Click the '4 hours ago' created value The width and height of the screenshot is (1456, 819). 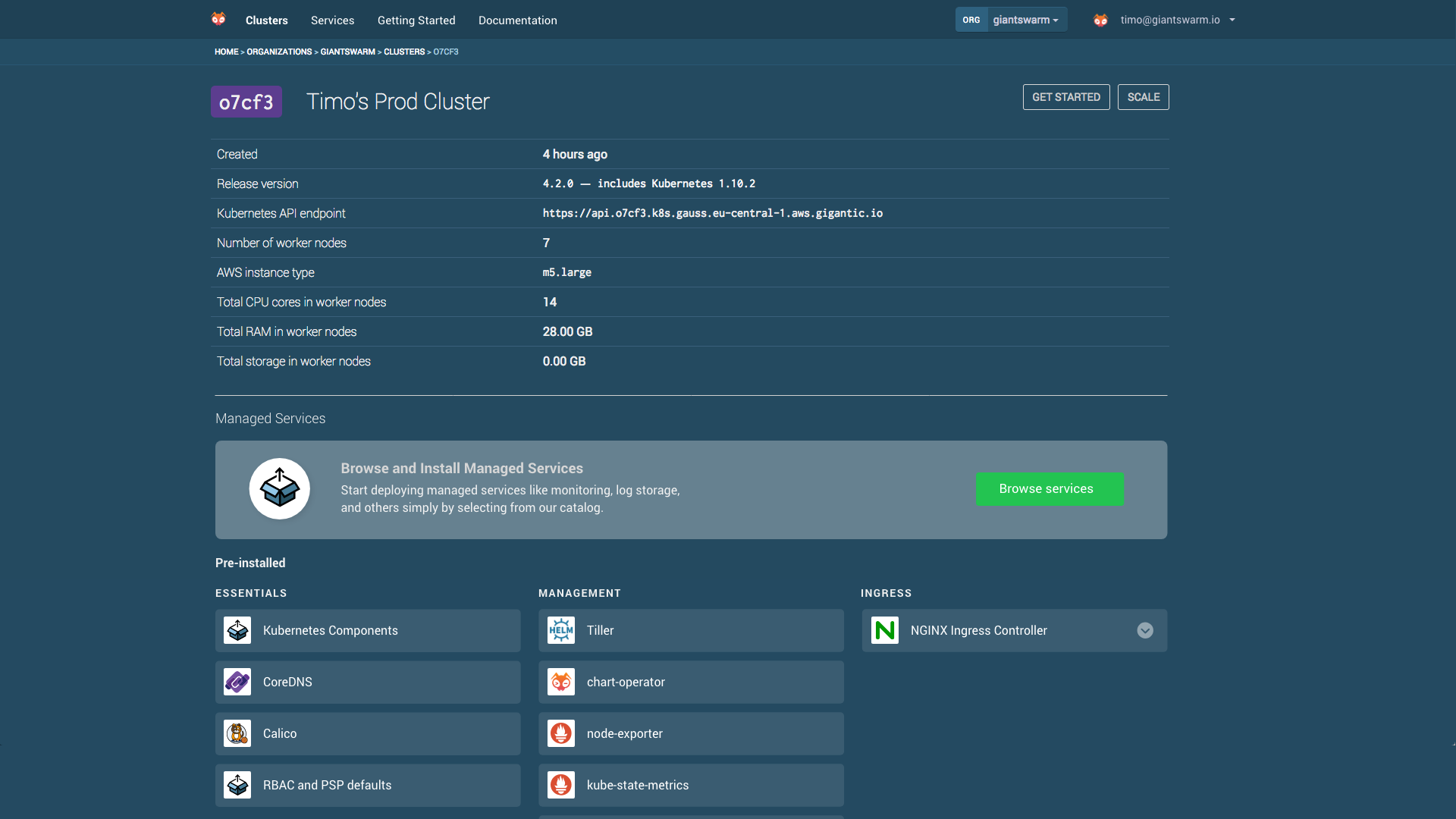(x=575, y=154)
